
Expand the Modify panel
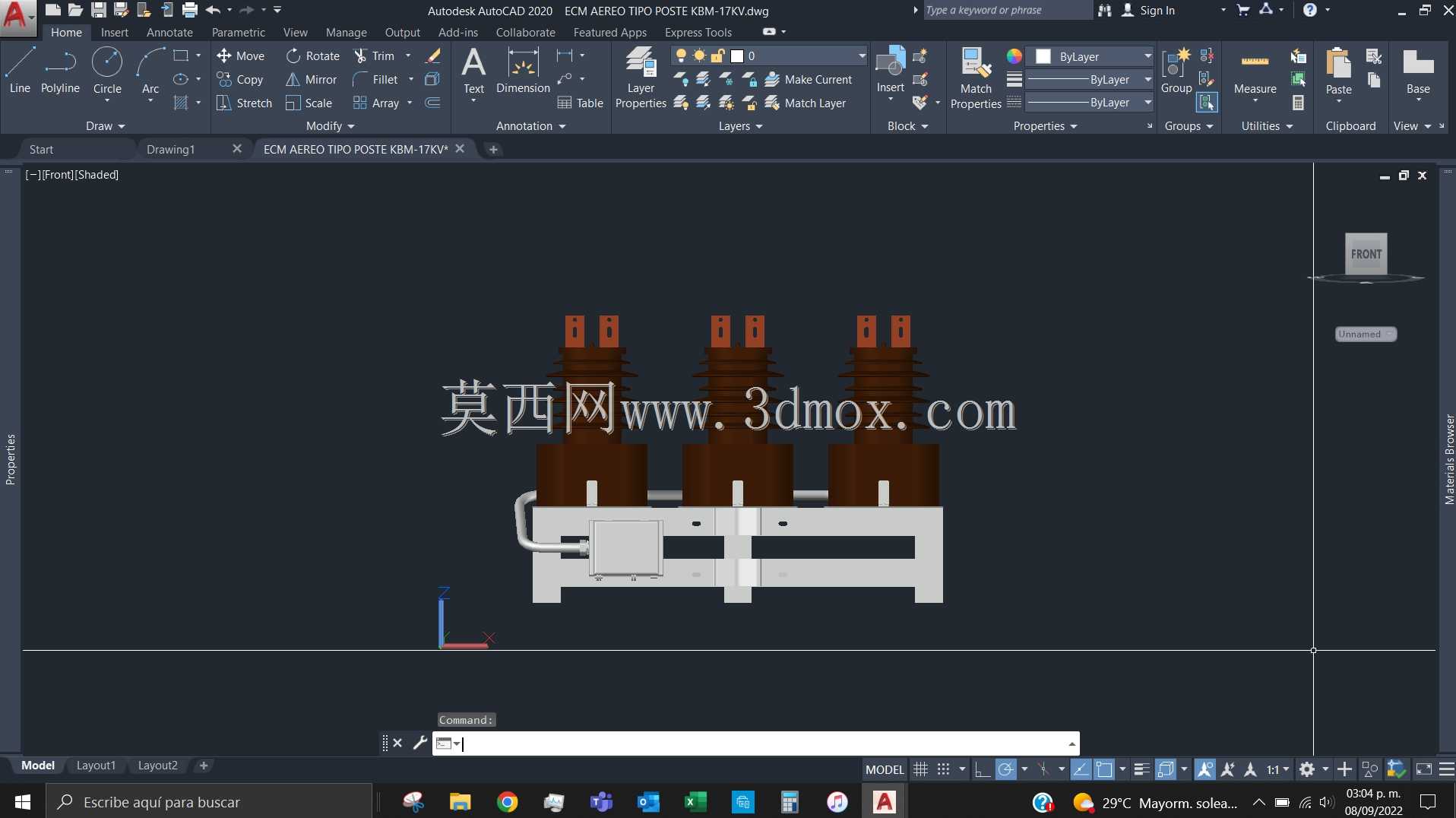pyautogui.click(x=330, y=126)
